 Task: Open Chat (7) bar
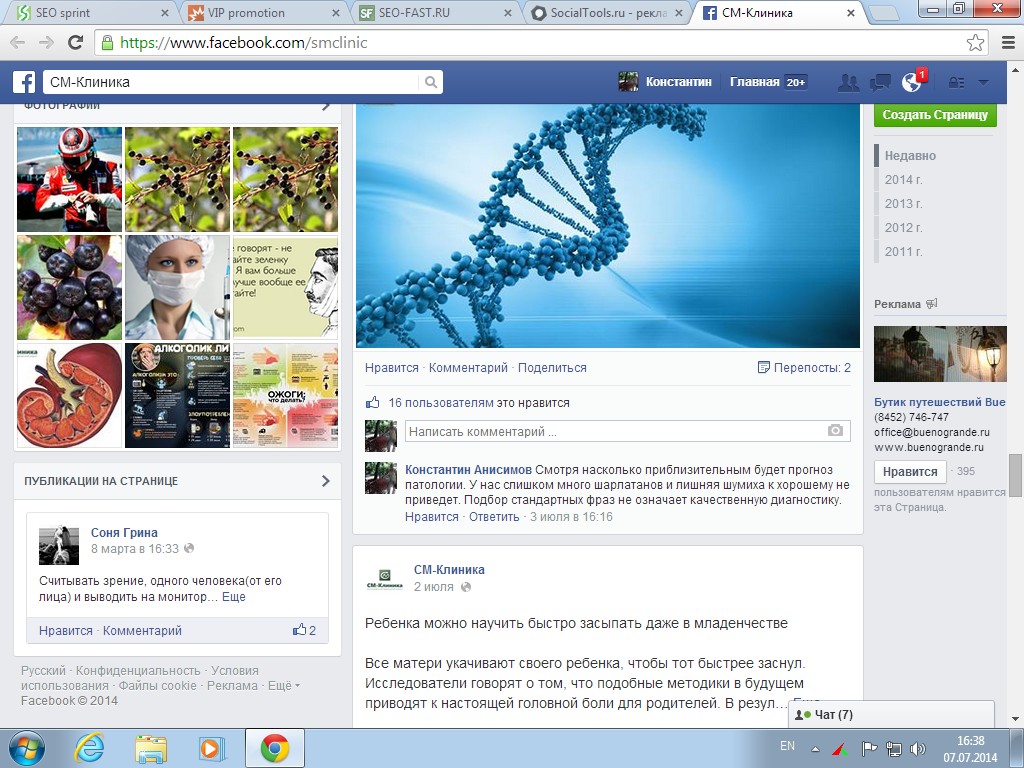[x=891, y=714]
